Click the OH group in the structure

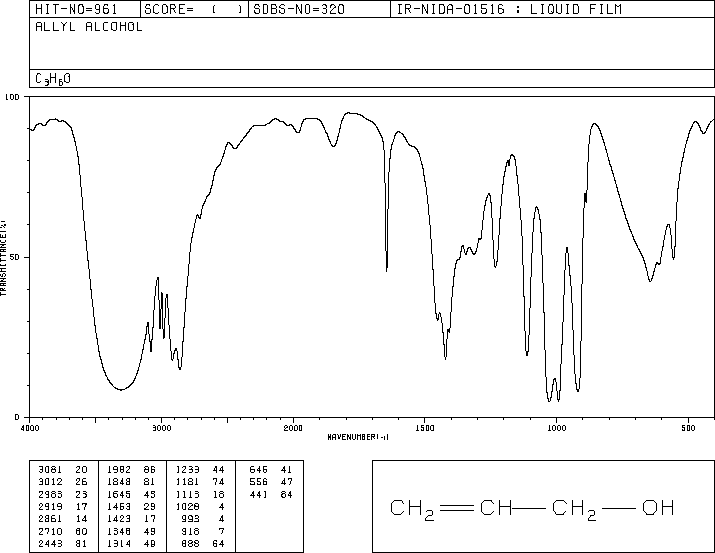[x=658, y=507]
